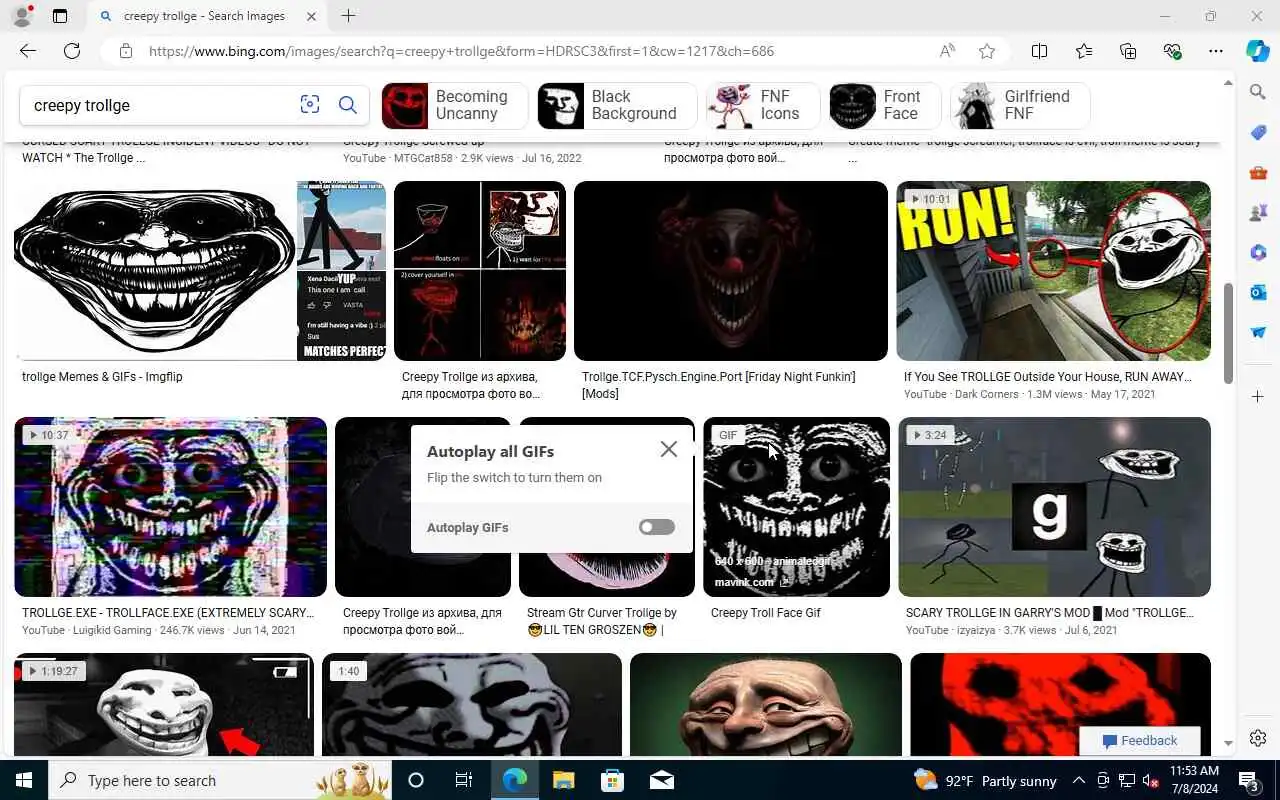The height and width of the screenshot is (800, 1280).
Task: Open 'Trollge.TCF.Pysch.Engine.Port' result link
Action: [718, 385]
